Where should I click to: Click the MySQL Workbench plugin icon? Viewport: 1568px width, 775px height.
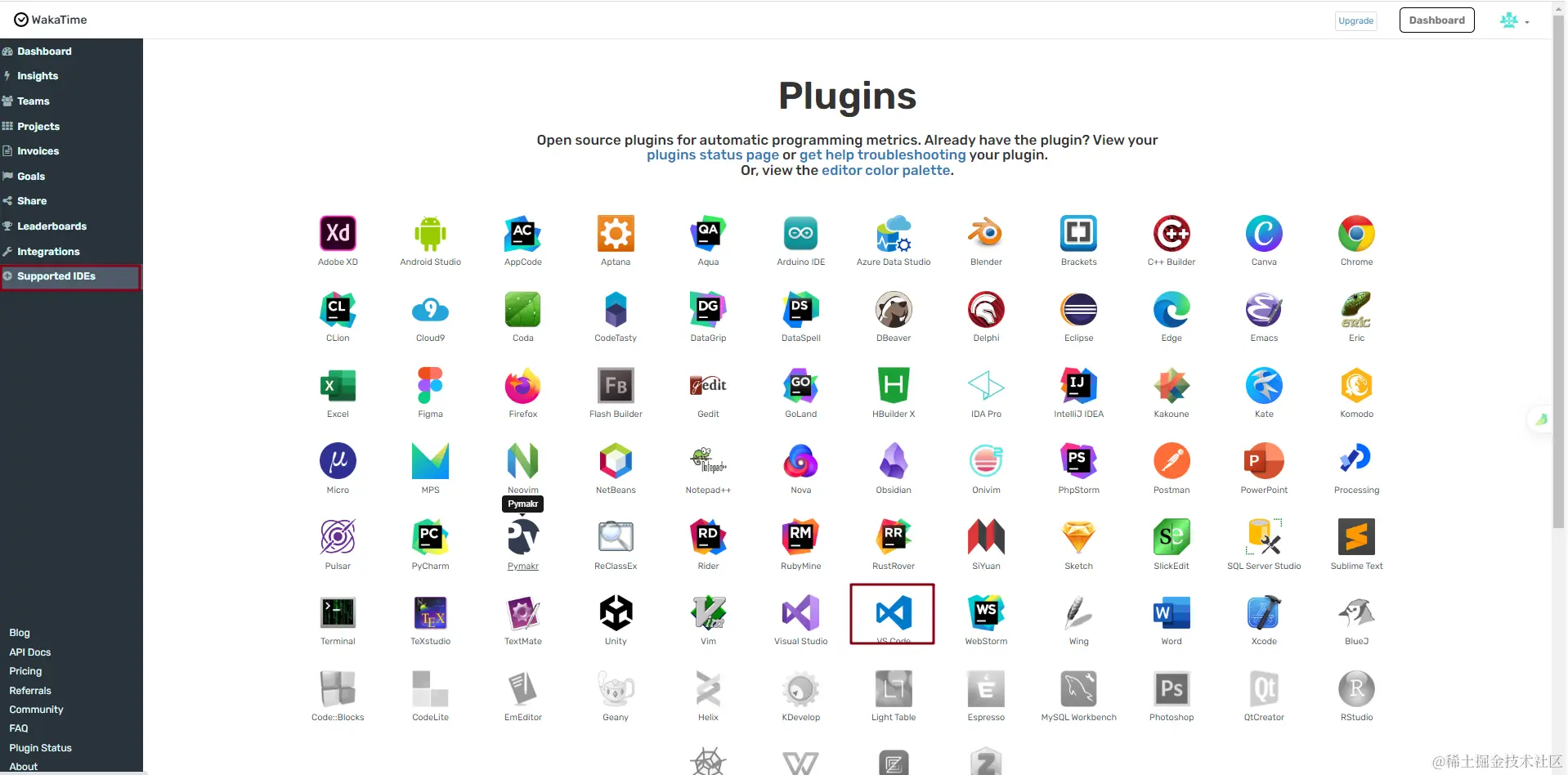[x=1079, y=689]
